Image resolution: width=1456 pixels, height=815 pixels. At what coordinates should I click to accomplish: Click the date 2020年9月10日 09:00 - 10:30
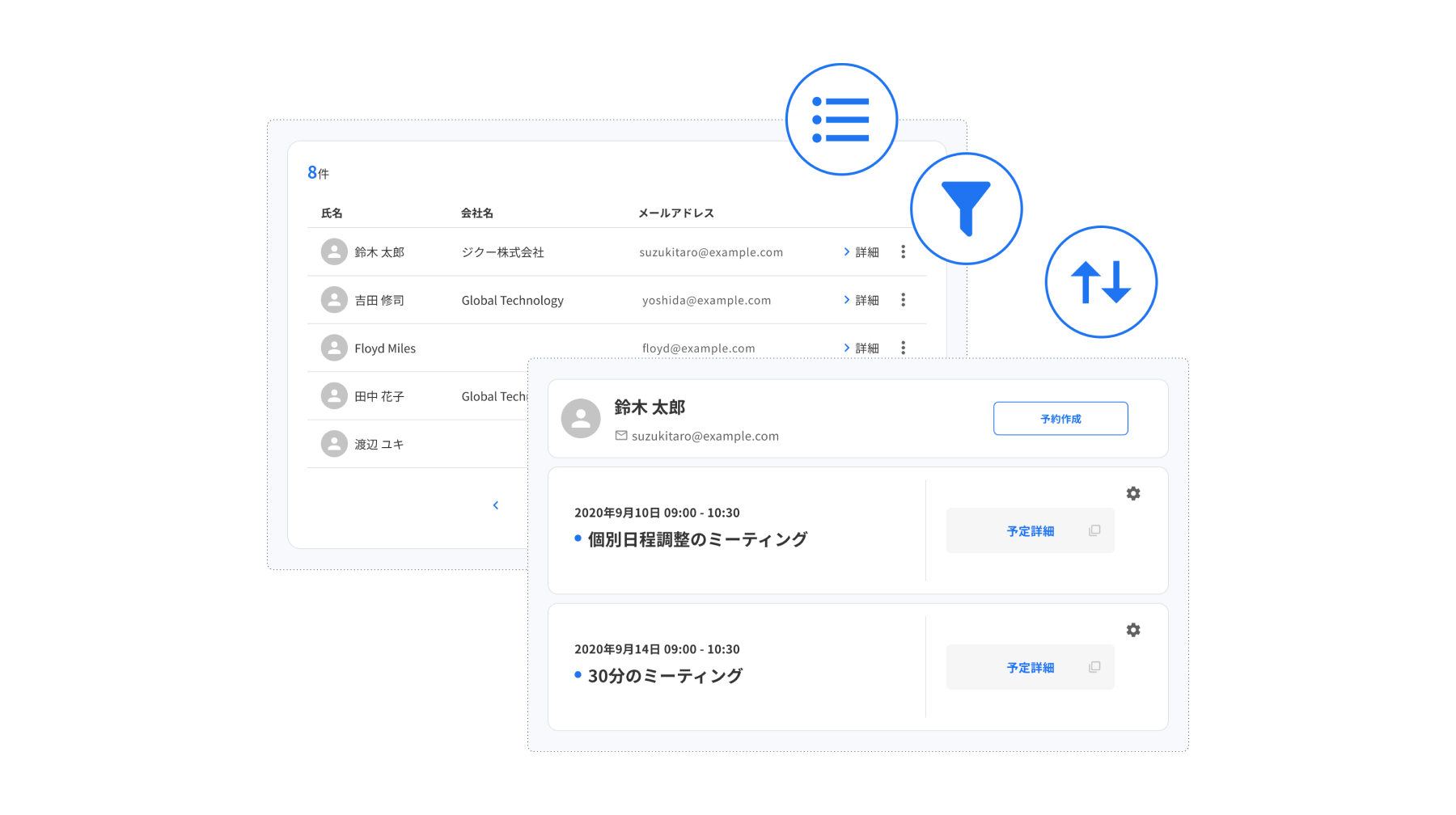pos(657,513)
